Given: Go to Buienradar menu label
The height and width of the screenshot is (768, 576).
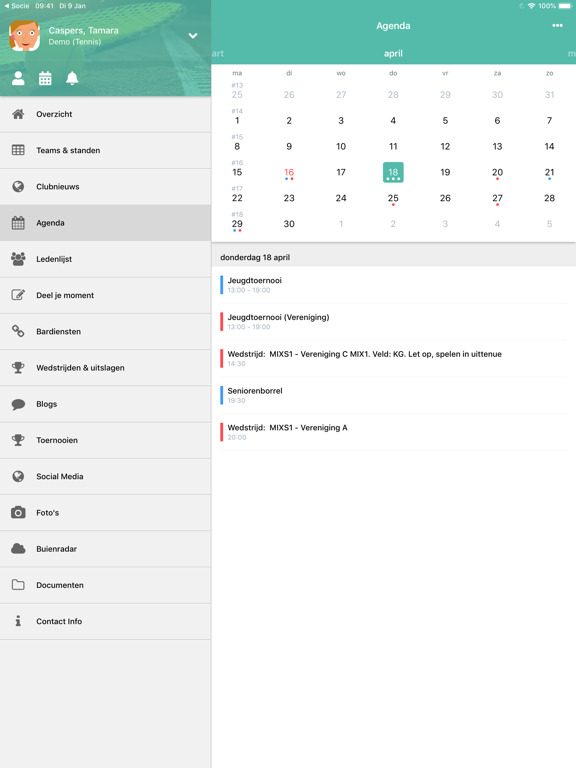Looking at the screenshot, I should click(x=56, y=549).
